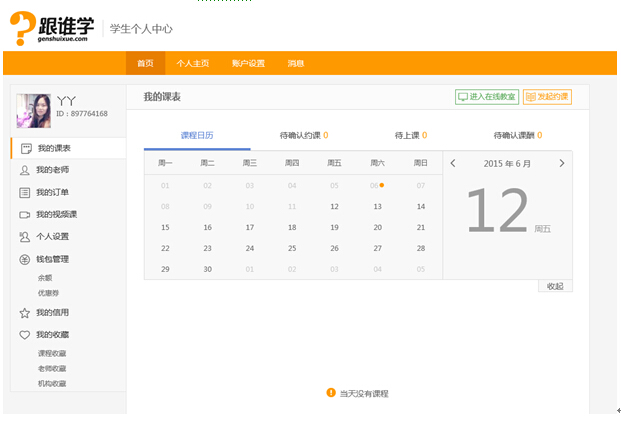Image resolution: width=621 pixels, height=424 pixels.
Task: Click the user profile avatar photo
Action: coord(34,111)
